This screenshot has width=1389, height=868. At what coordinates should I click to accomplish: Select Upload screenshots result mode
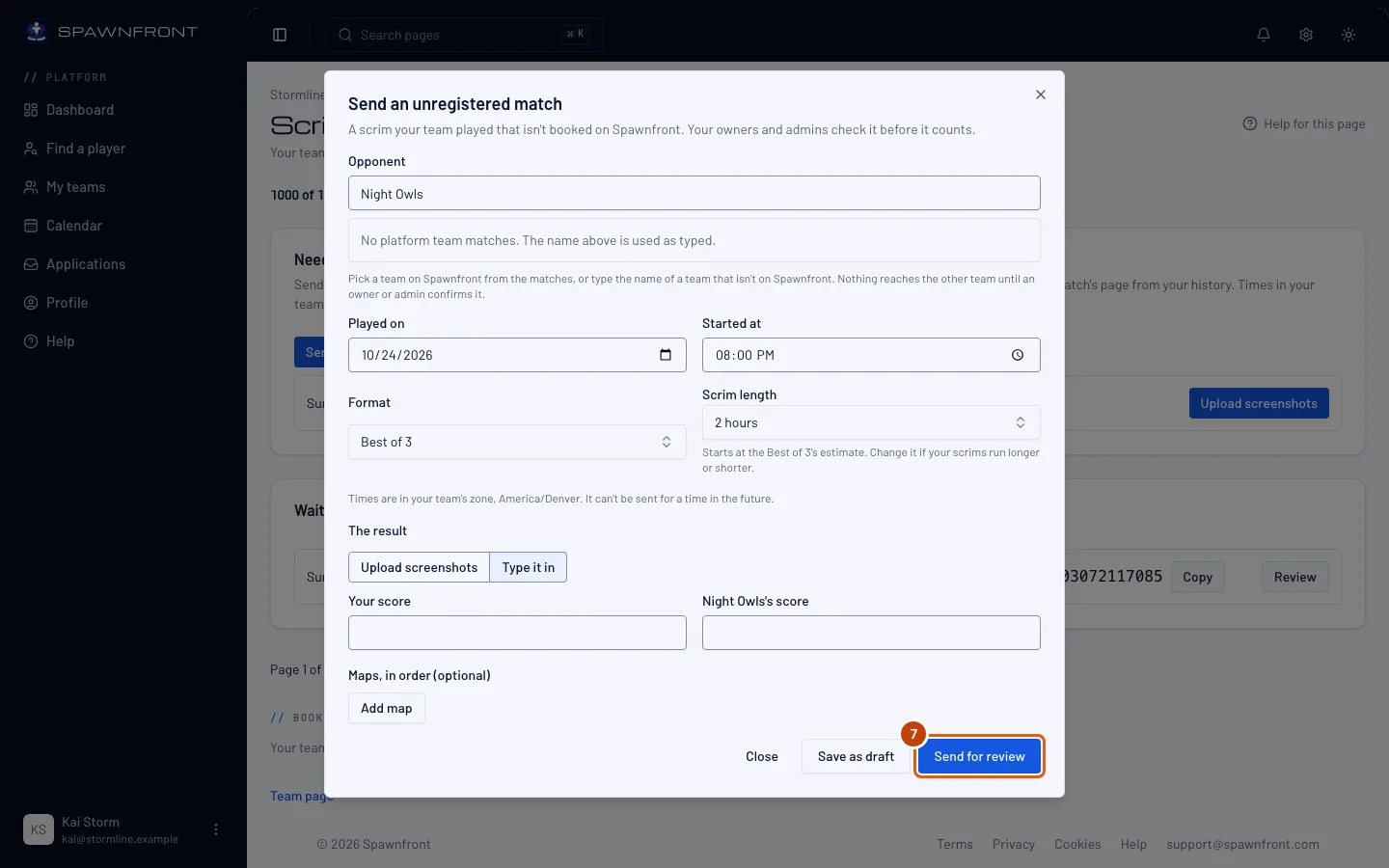pyautogui.click(x=419, y=567)
